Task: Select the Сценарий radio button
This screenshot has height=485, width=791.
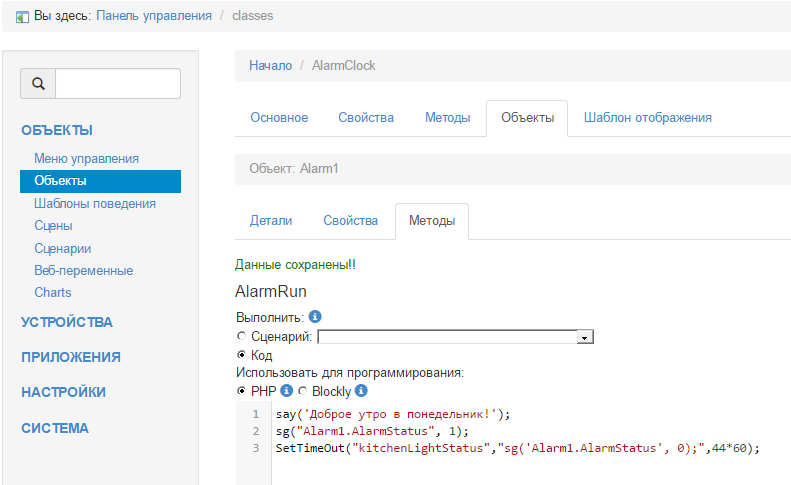Action: 241,337
